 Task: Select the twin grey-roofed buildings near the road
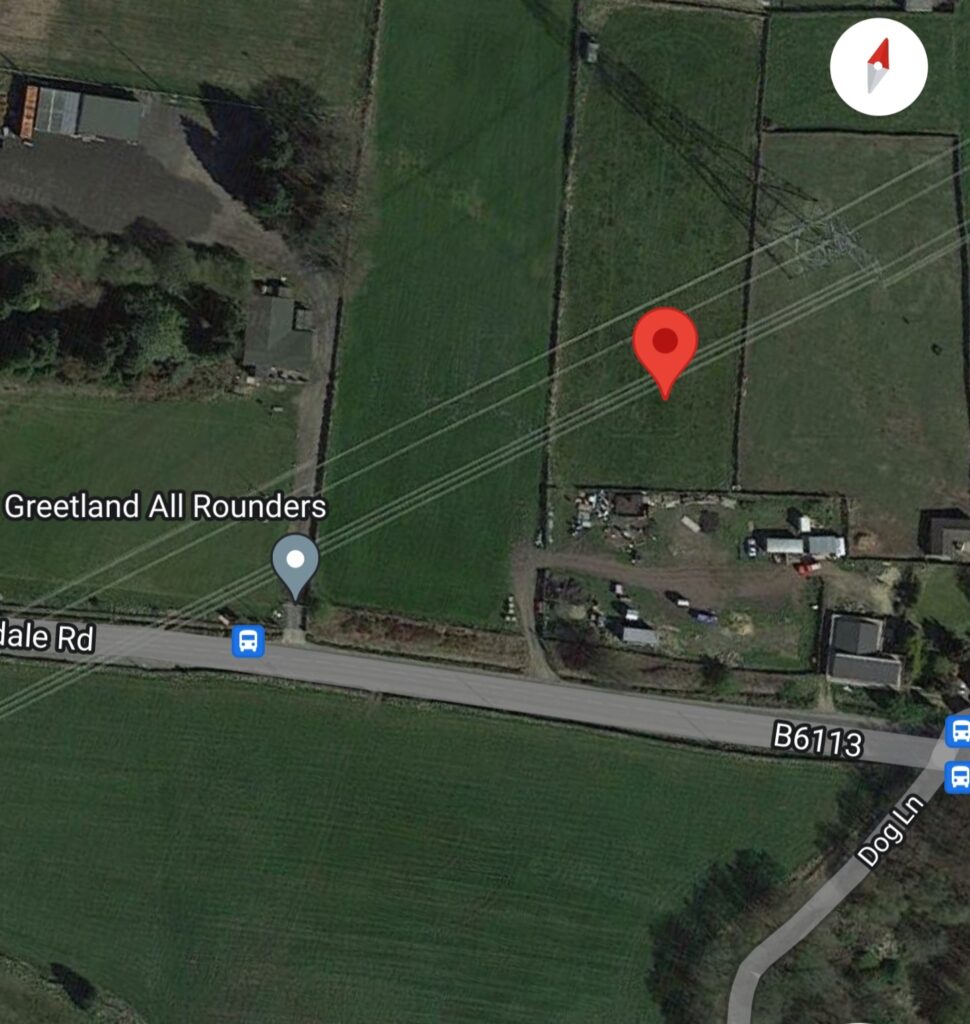click(x=862, y=651)
